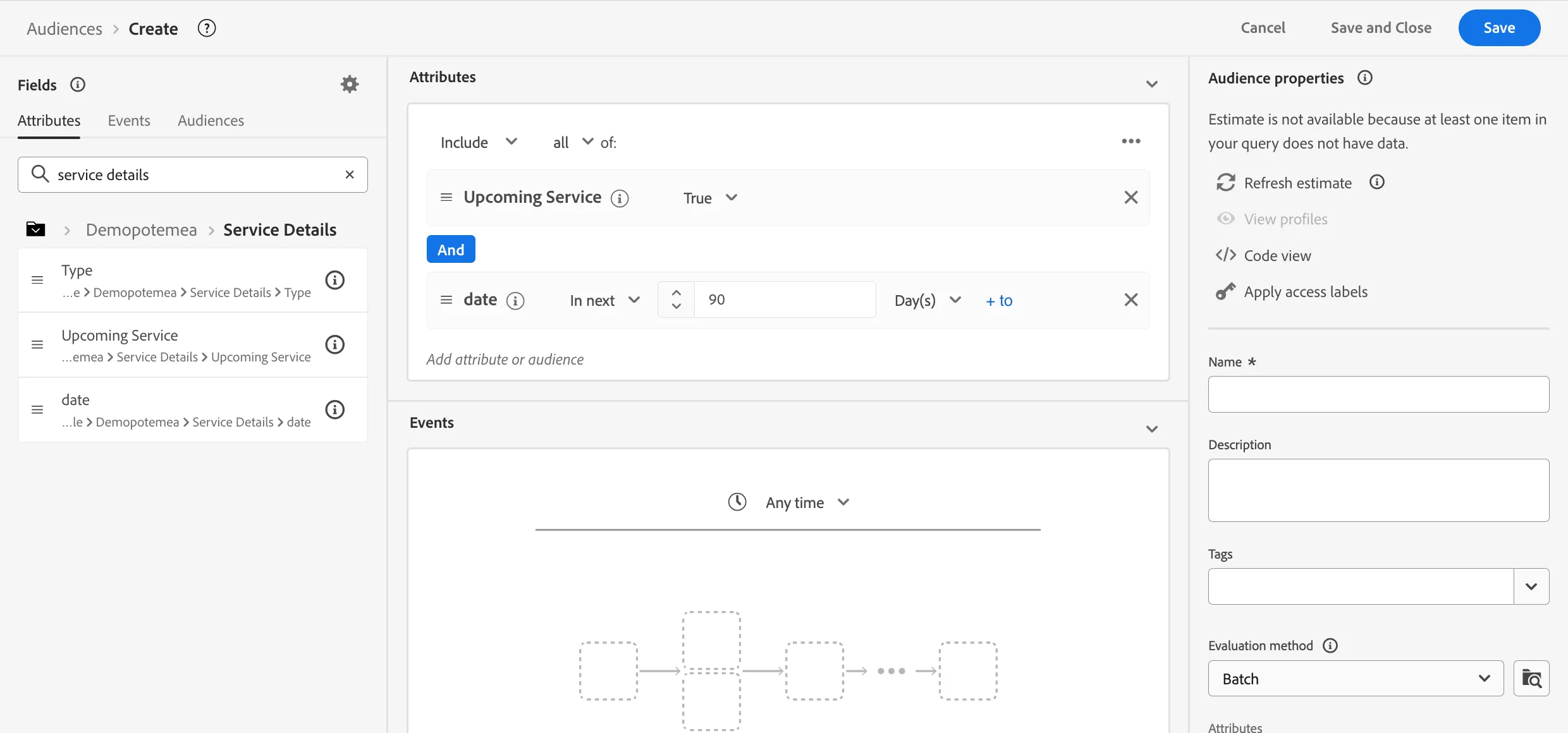Clear the service details search text

350,174
